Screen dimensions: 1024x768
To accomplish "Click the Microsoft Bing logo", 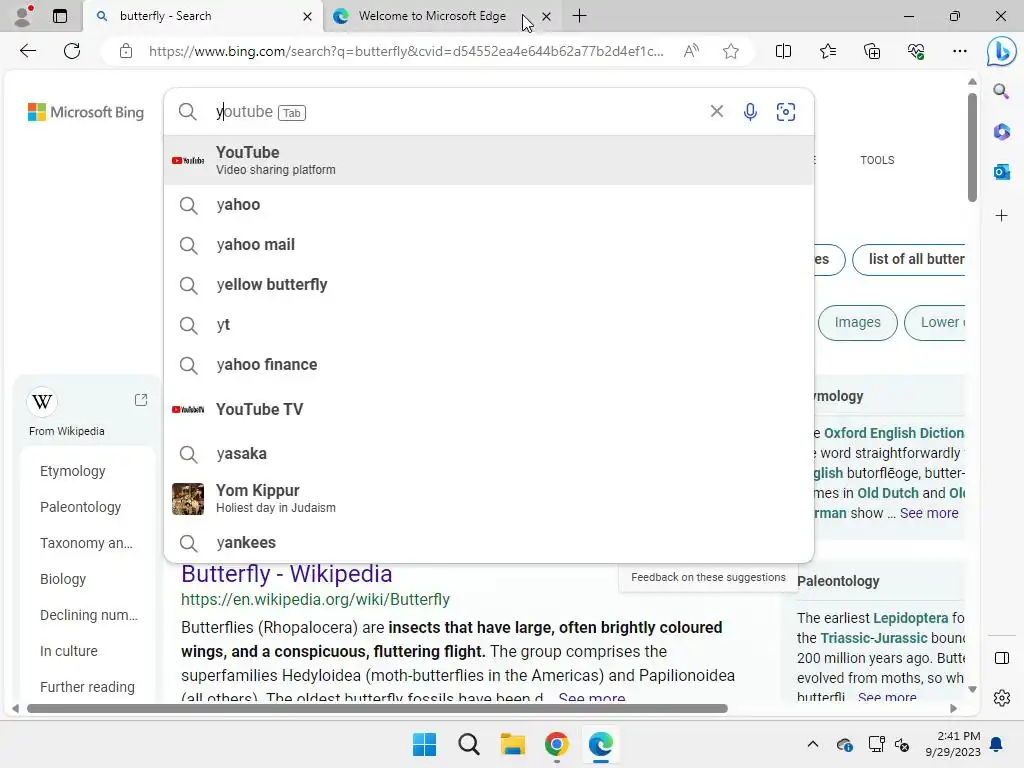I will point(86,112).
